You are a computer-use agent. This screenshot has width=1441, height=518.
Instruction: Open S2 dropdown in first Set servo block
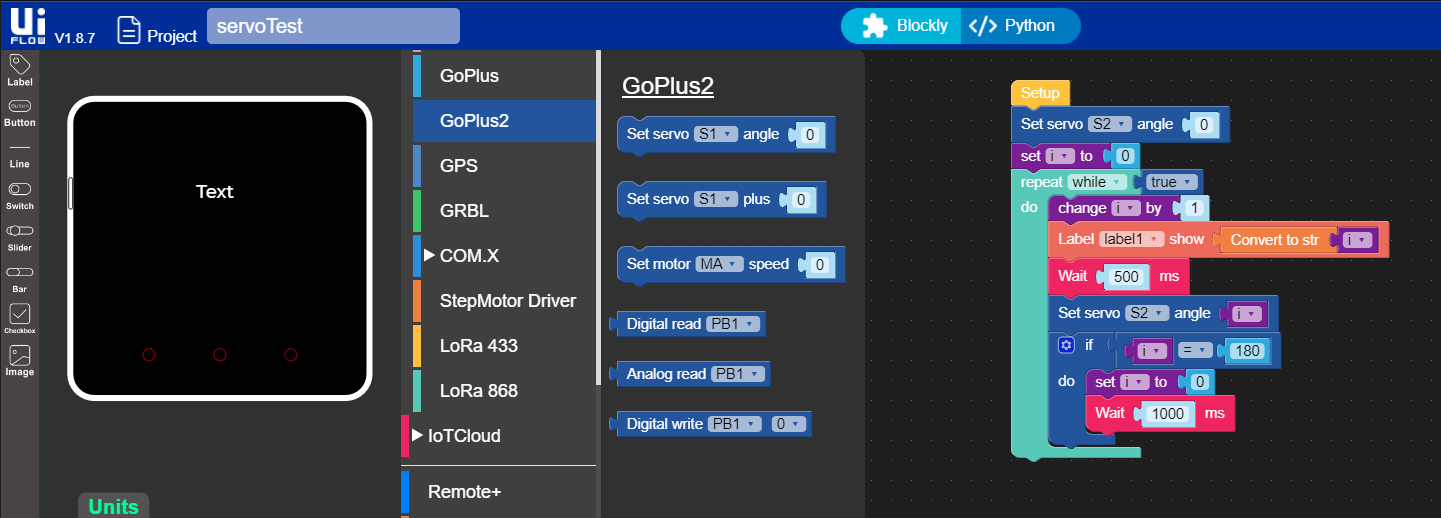pyautogui.click(x=1110, y=124)
